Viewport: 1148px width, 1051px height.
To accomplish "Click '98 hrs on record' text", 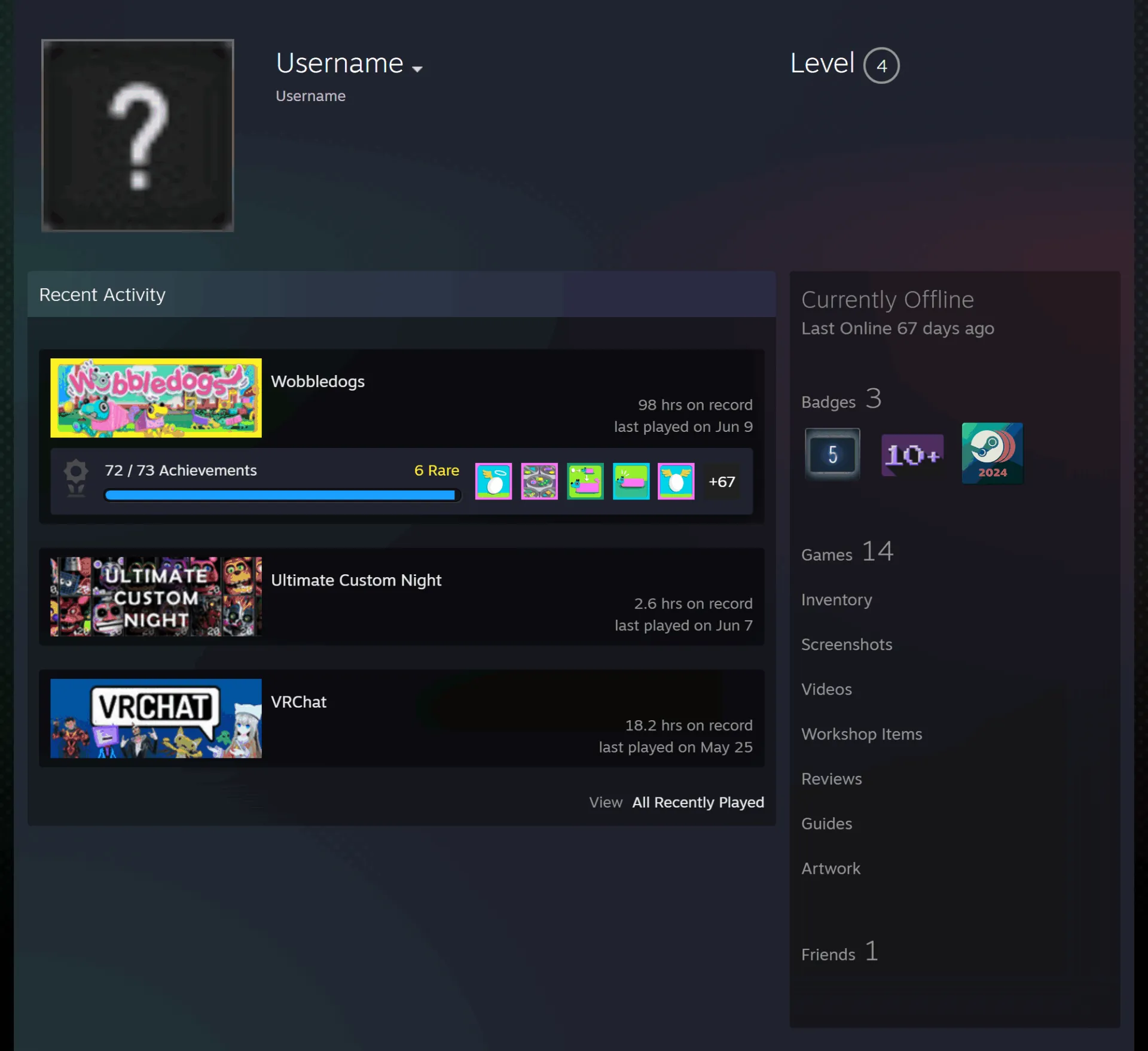I will (x=695, y=405).
